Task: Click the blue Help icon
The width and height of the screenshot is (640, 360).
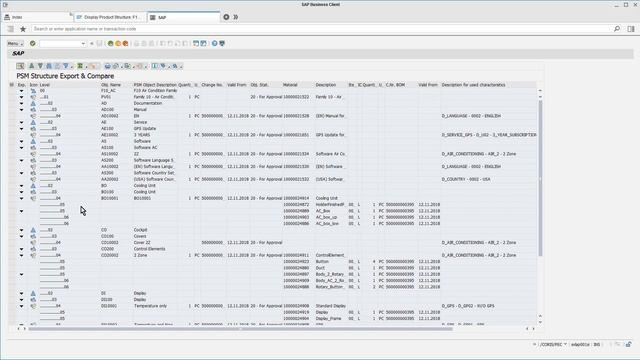Action: (214, 43)
